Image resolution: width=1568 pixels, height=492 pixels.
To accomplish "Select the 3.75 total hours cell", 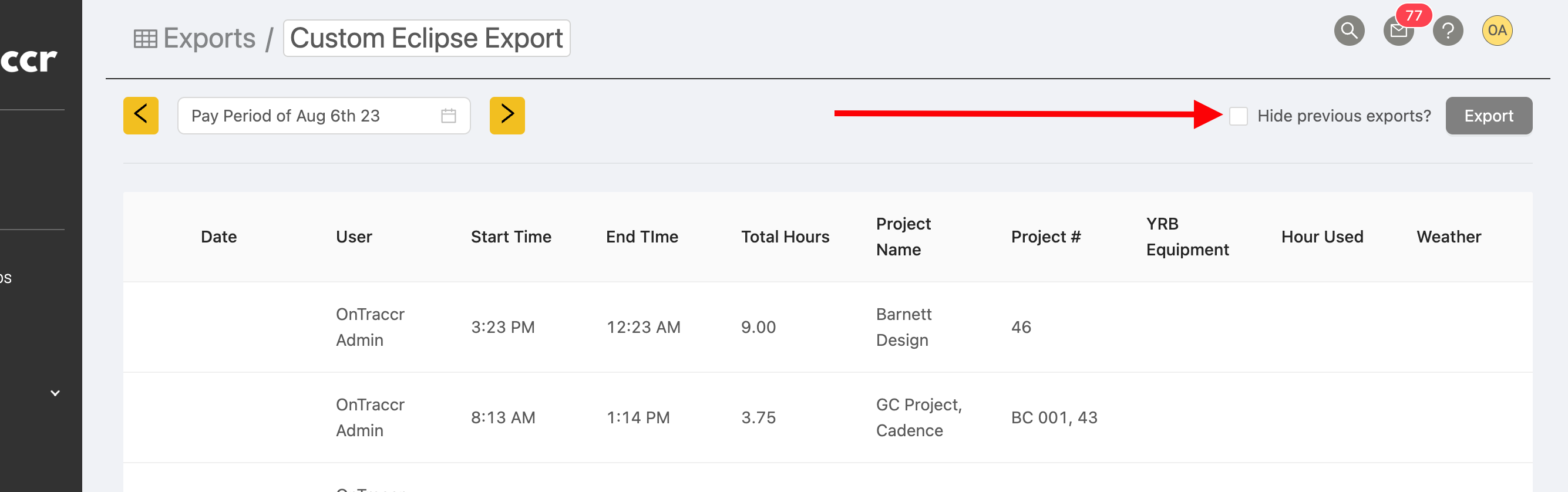I will 758,417.
